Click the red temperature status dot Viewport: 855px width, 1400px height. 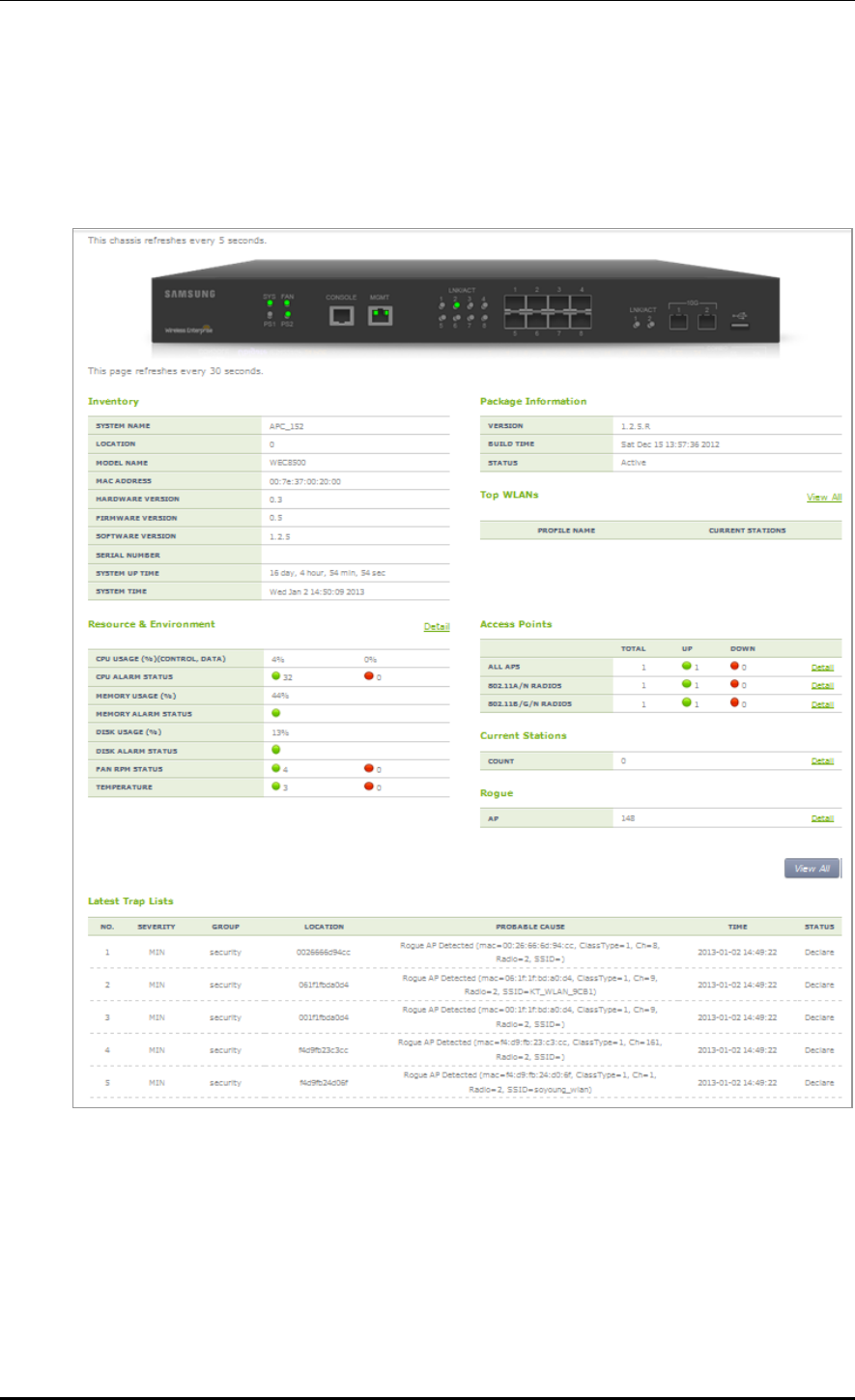(369, 786)
